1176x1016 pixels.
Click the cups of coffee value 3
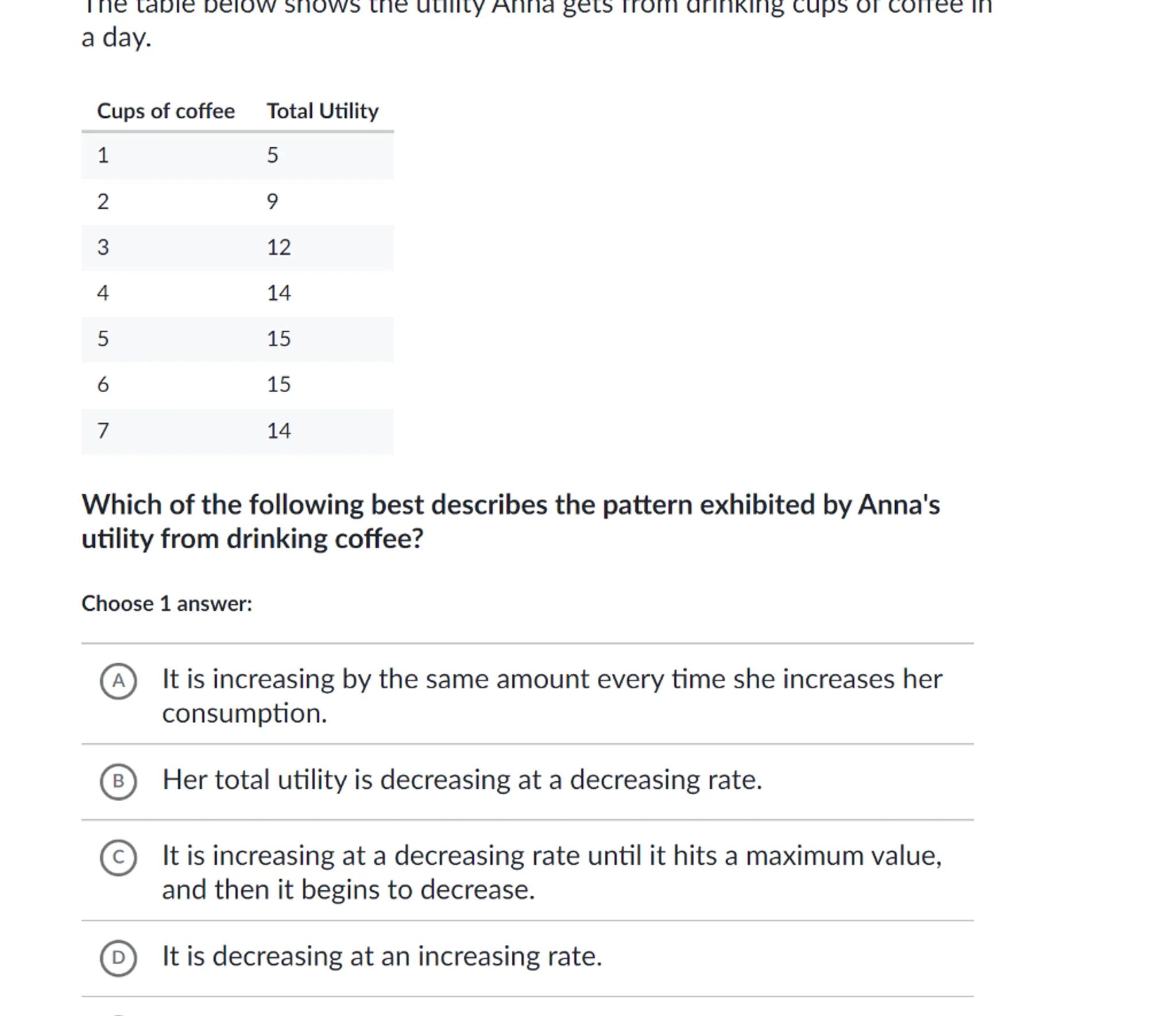coord(103,248)
